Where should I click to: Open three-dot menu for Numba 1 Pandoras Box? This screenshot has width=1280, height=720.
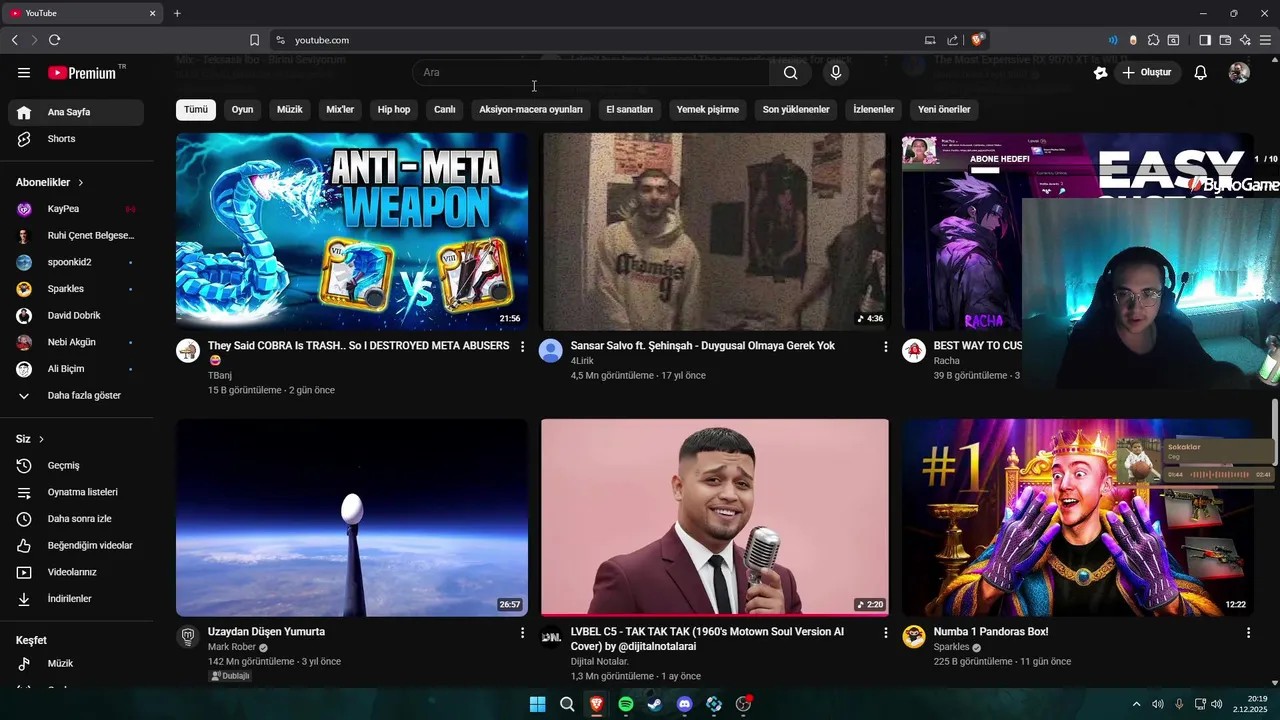(1248, 633)
